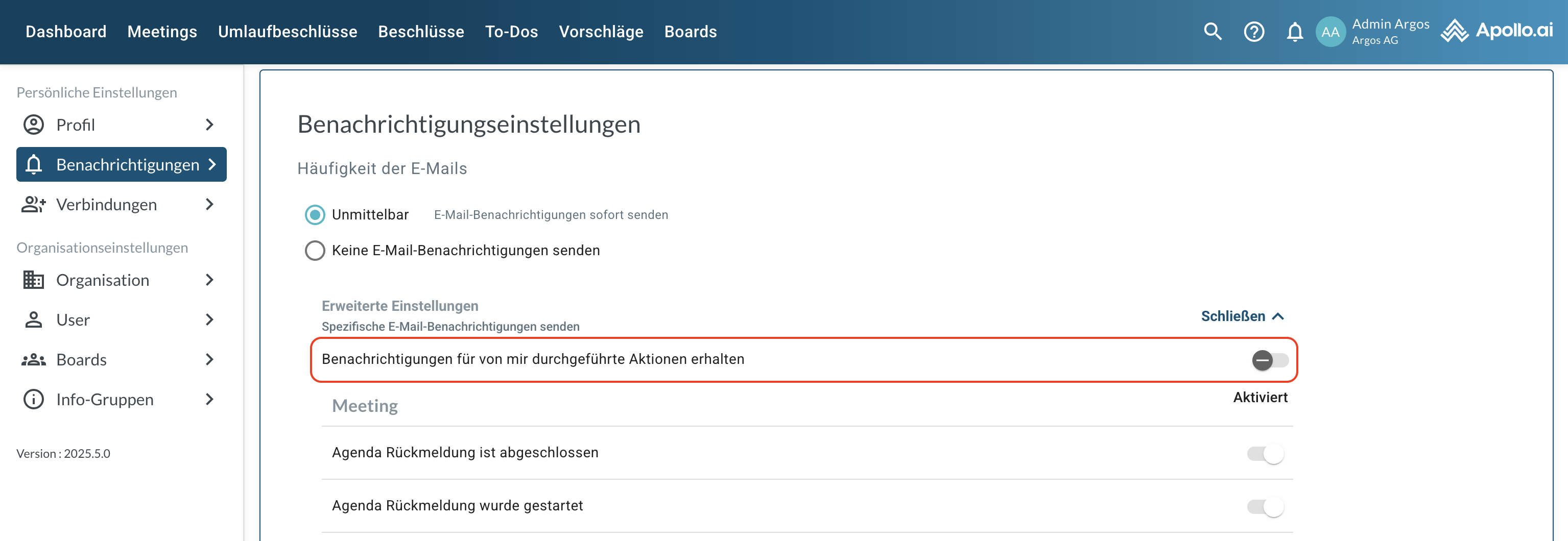This screenshot has width=1568, height=541.
Task: Toggle Agenda Rückmeldung wurde gestartet switch
Action: [1266, 507]
